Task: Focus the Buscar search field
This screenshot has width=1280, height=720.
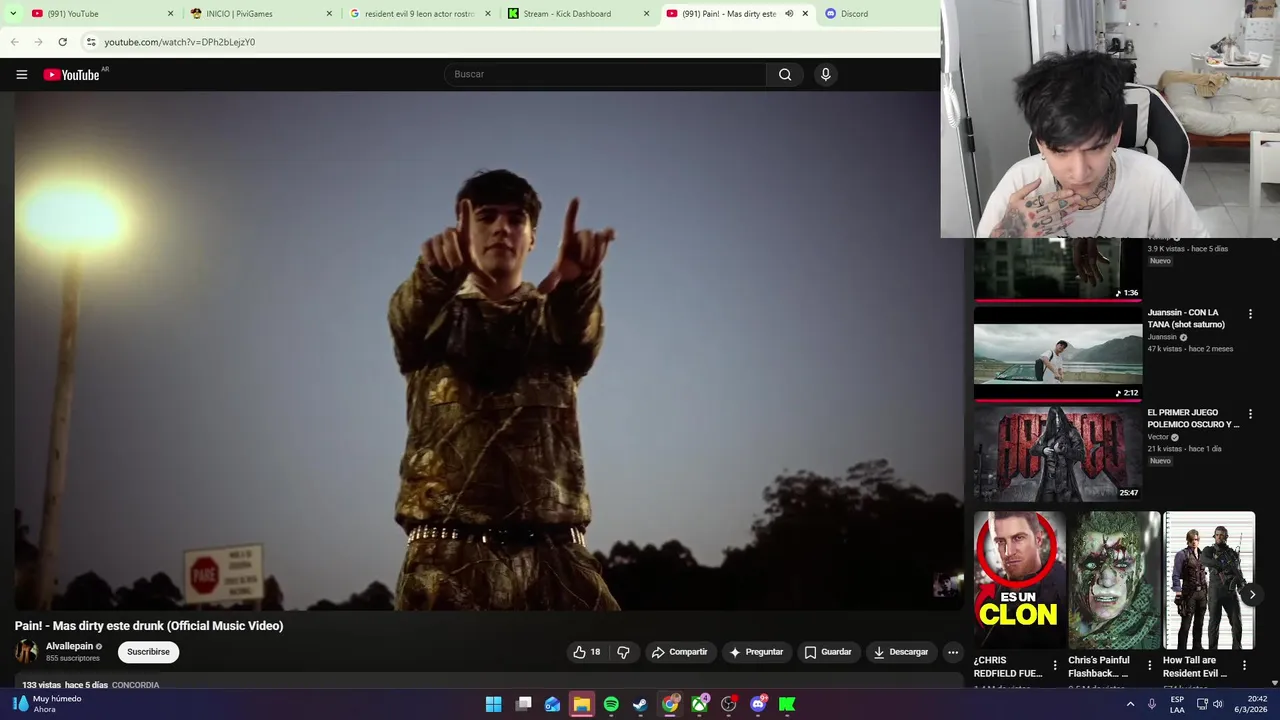Action: pyautogui.click(x=605, y=74)
